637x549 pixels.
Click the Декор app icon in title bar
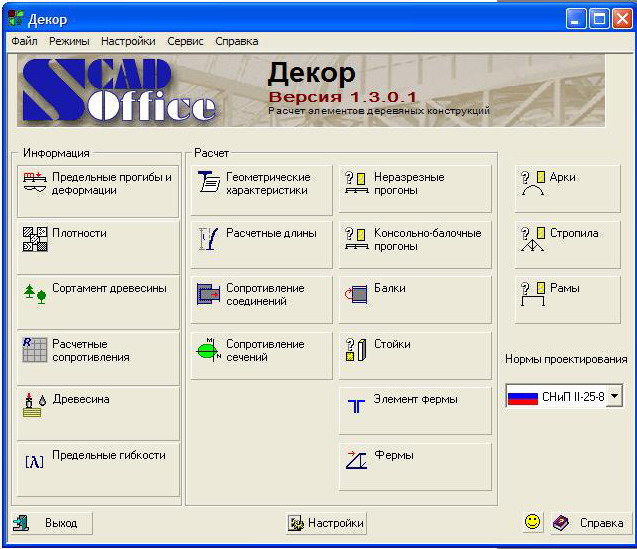tap(15, 19)
